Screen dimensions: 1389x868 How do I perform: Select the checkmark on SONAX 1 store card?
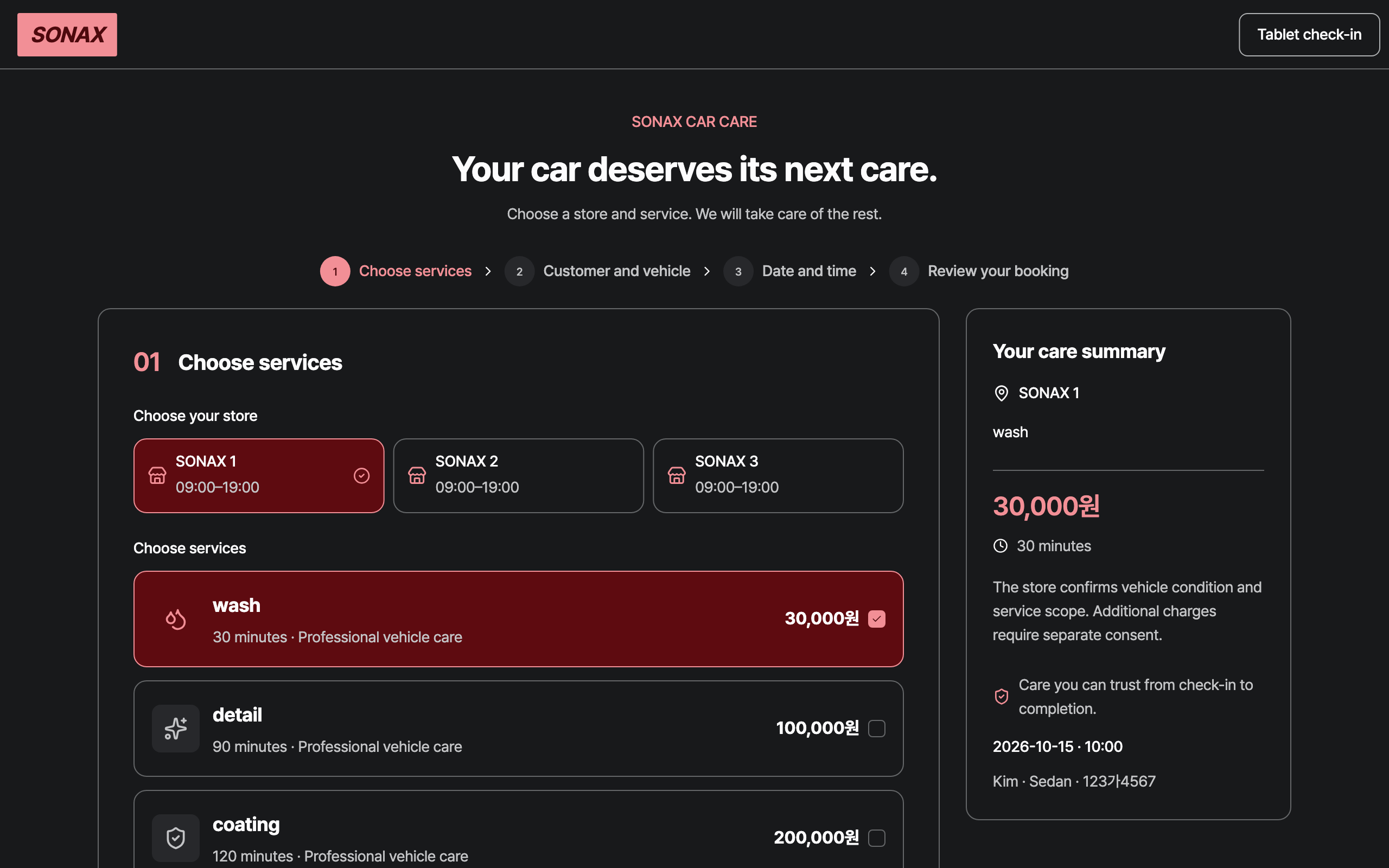pyautogui.click(x=361, y=475)
